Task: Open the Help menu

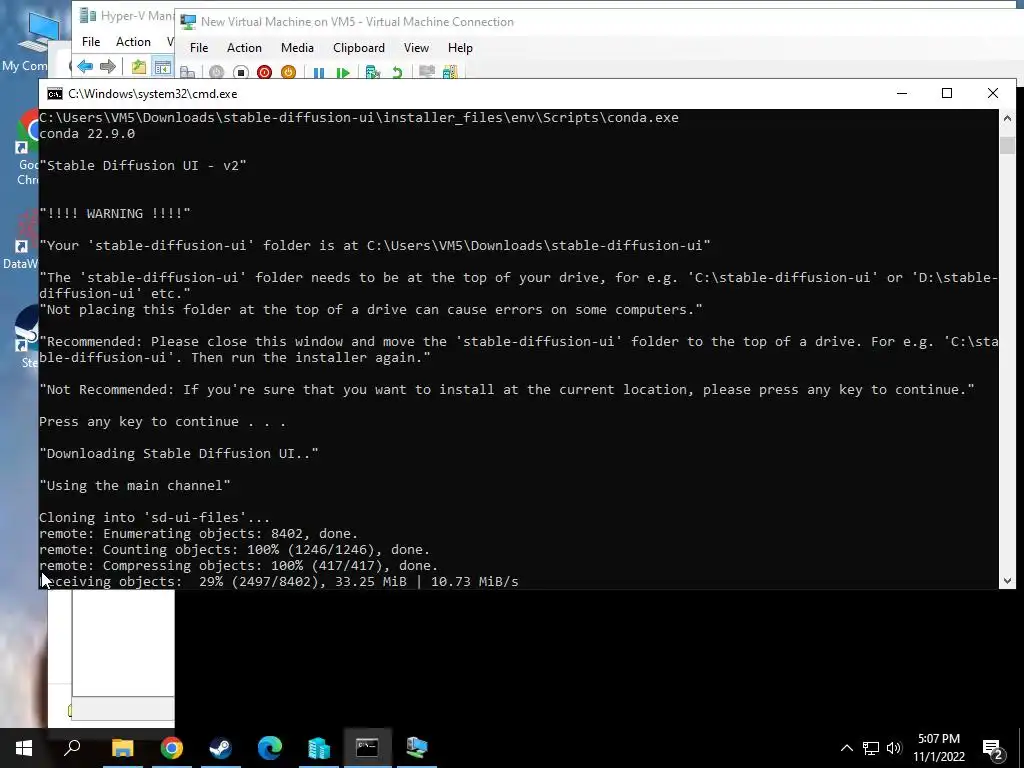Action: 460,48
